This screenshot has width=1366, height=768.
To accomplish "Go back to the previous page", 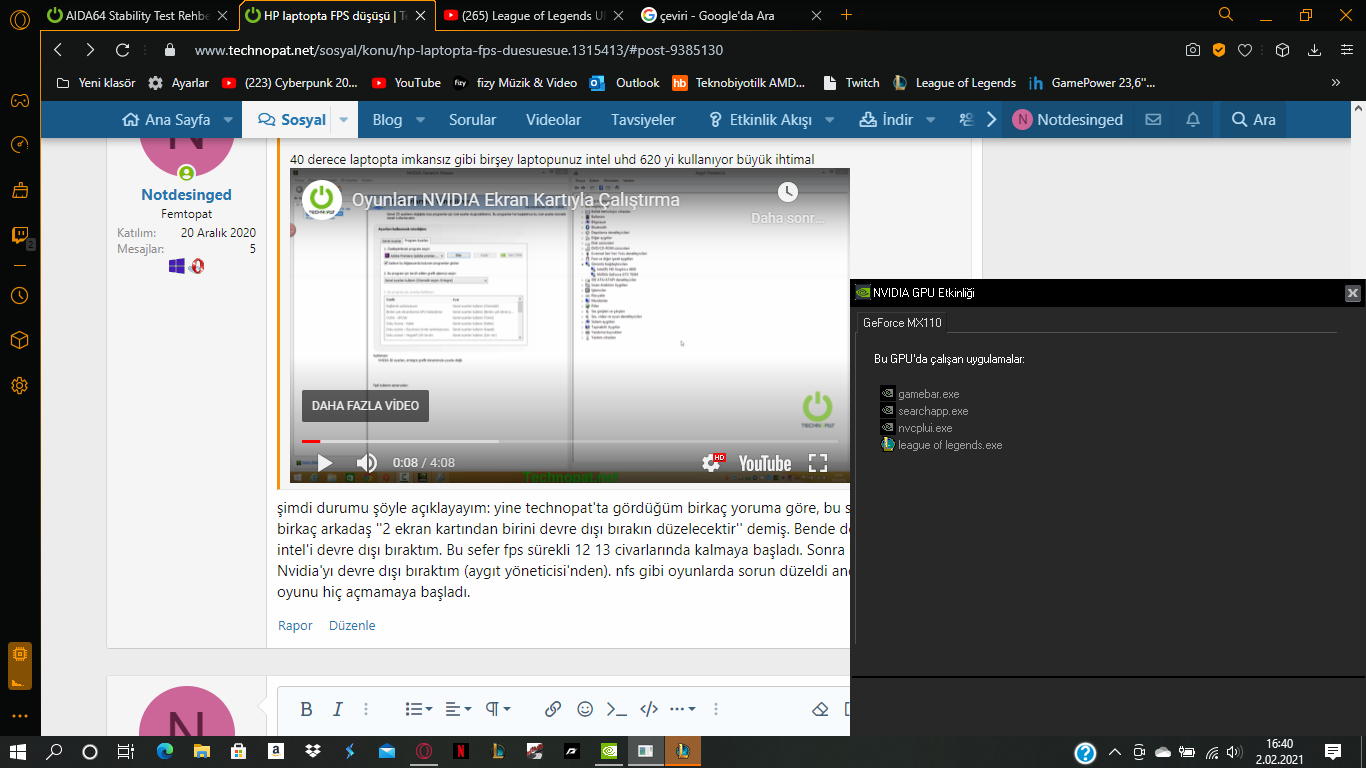I will (58, 50).
